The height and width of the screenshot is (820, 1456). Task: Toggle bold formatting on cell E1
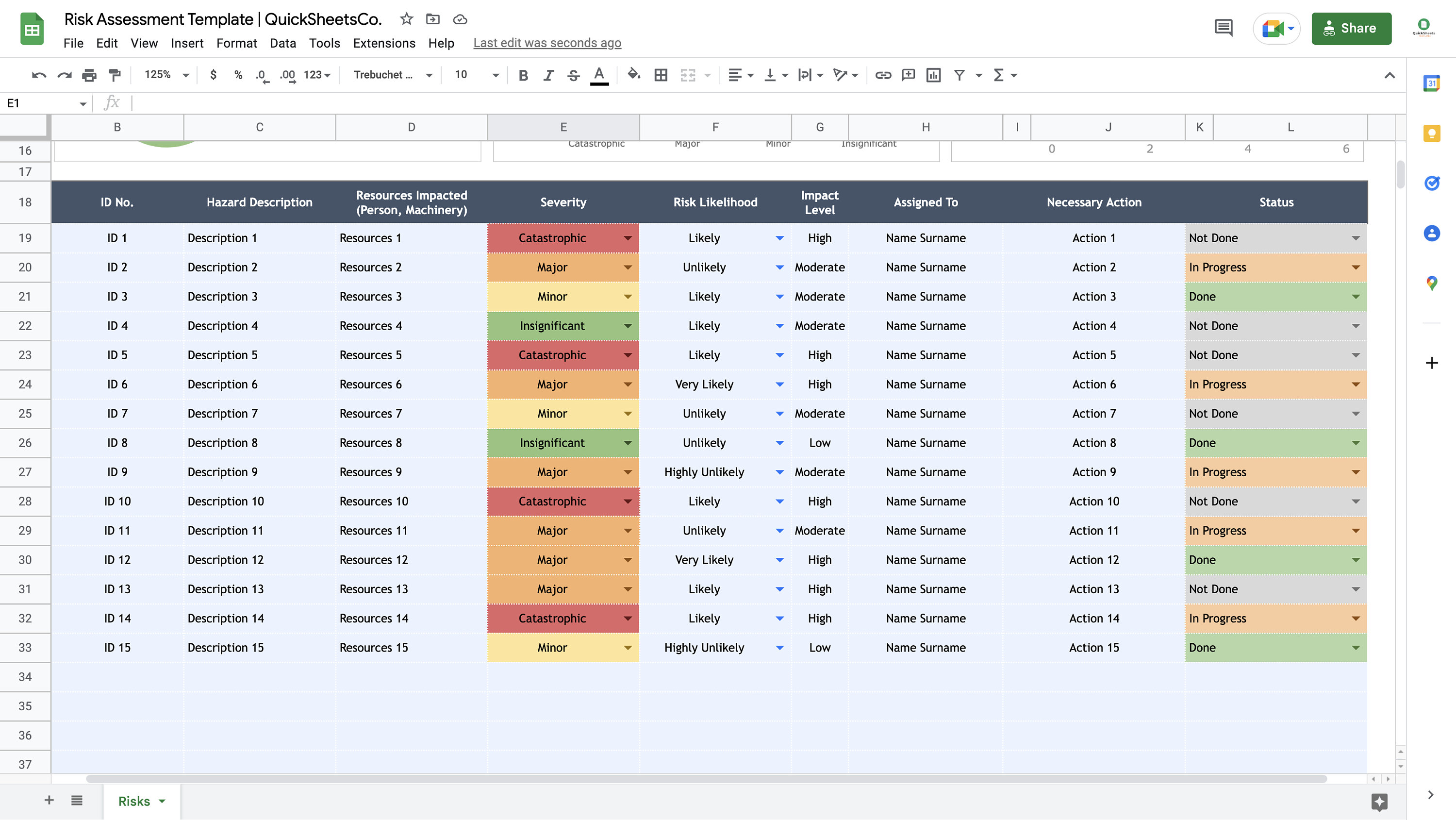point(523,75)
